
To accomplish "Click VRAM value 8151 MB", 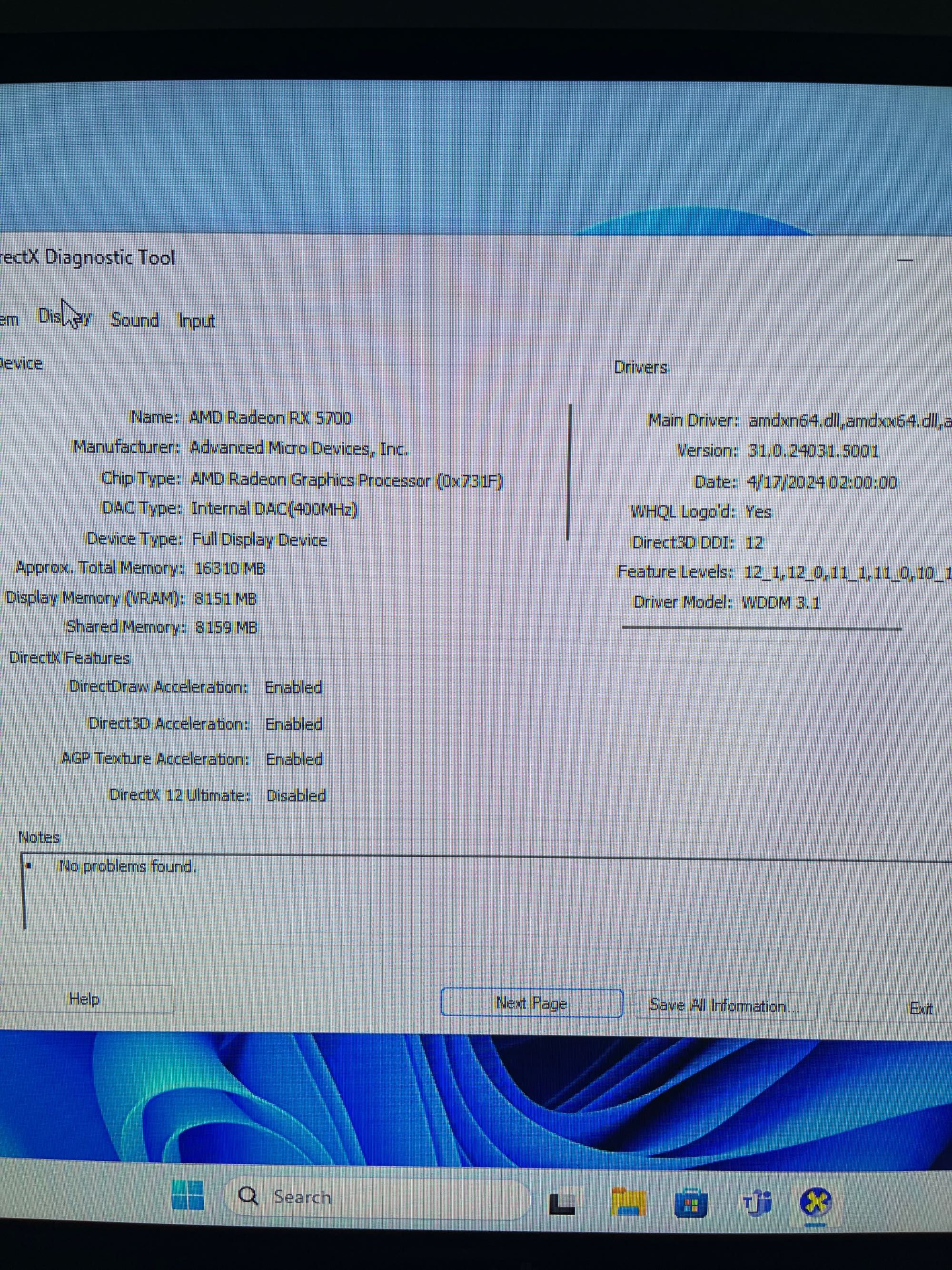I will click(226, 599).
